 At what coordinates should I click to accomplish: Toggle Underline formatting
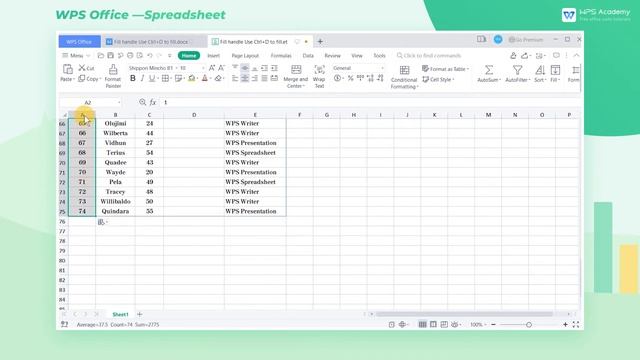(x=152, y=78)
